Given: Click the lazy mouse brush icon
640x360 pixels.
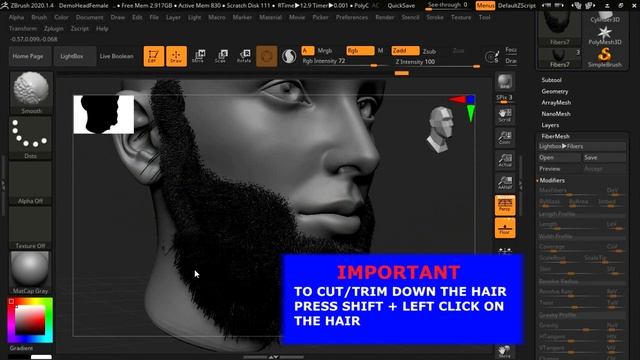Looking at the screenshot, I should coord(492,57).
